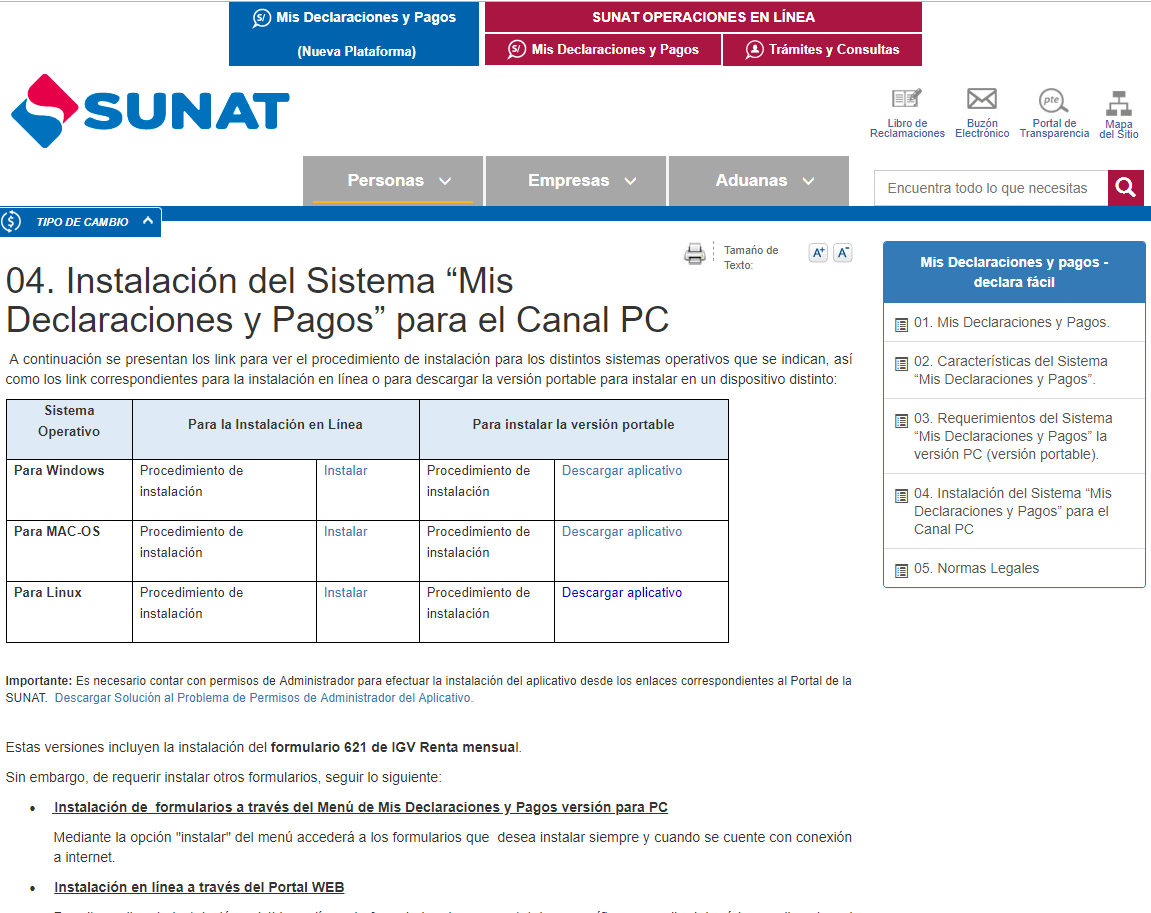Open Mis Declaraciones y Pagos Nueva Plataforma
The width and height of the screenshot is (1151, 913).
(x=353, y=30)
